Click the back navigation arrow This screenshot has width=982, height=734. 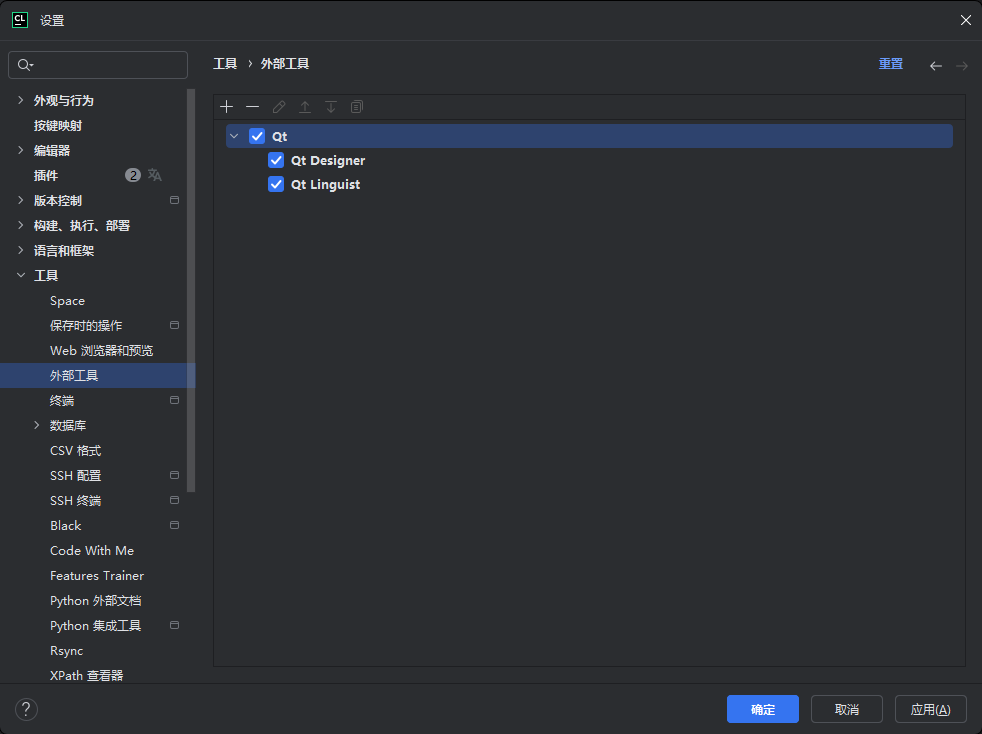click(936, 65)
